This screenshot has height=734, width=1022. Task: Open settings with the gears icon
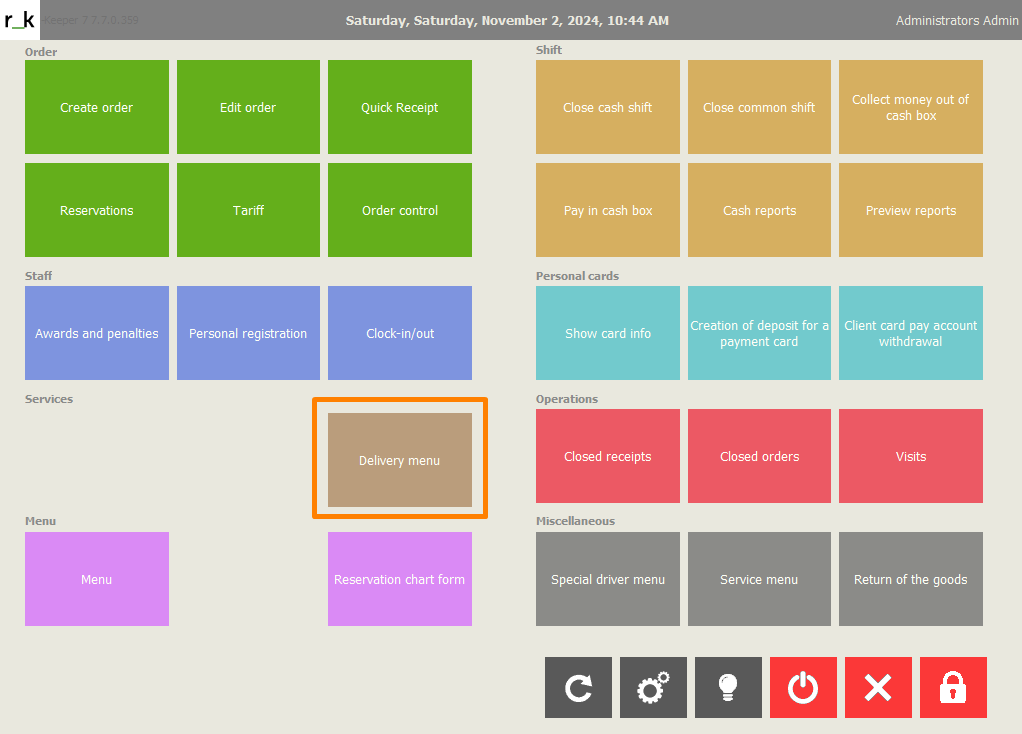653,687
